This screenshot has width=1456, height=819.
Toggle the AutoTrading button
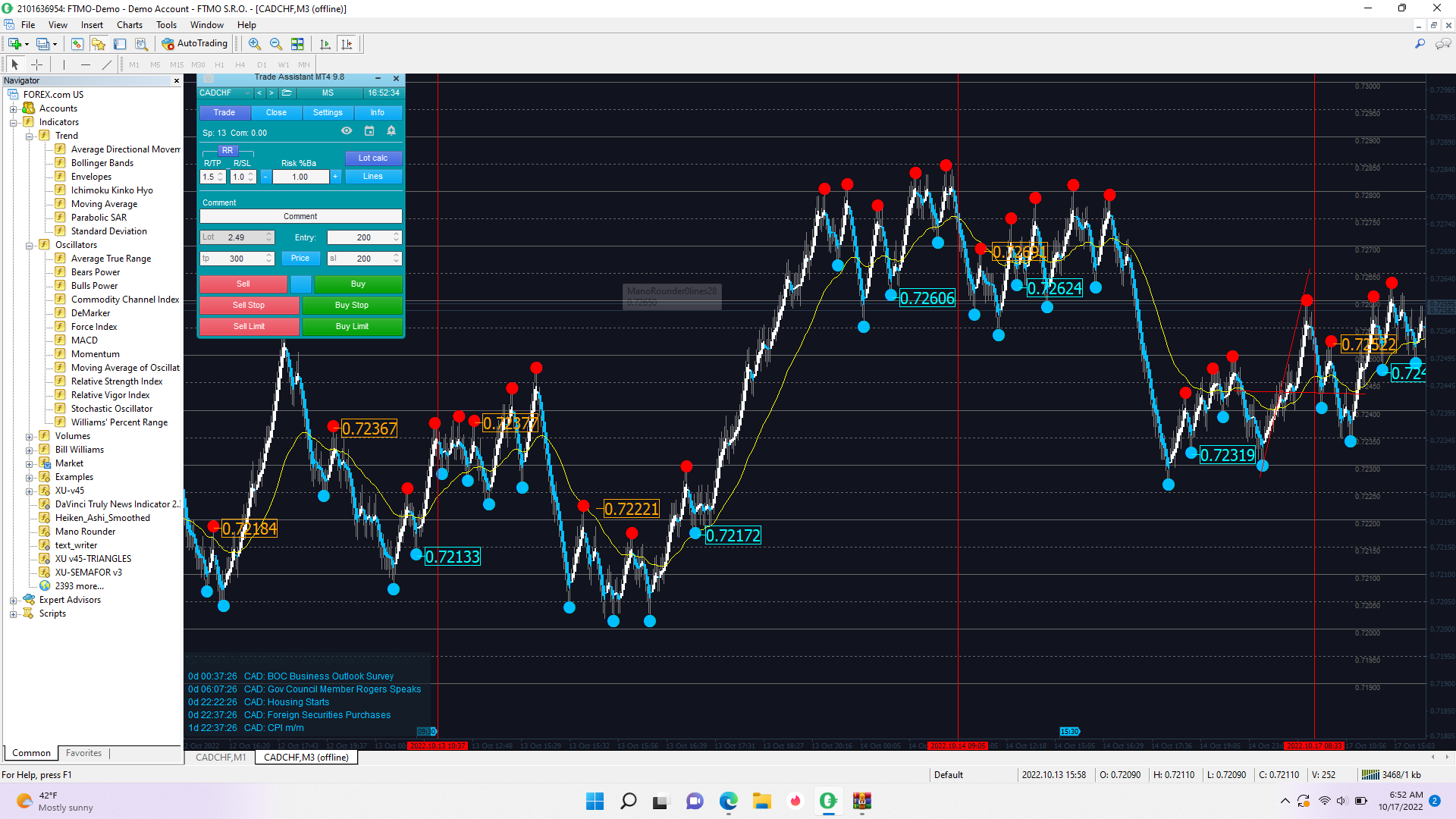pos(195,44)
